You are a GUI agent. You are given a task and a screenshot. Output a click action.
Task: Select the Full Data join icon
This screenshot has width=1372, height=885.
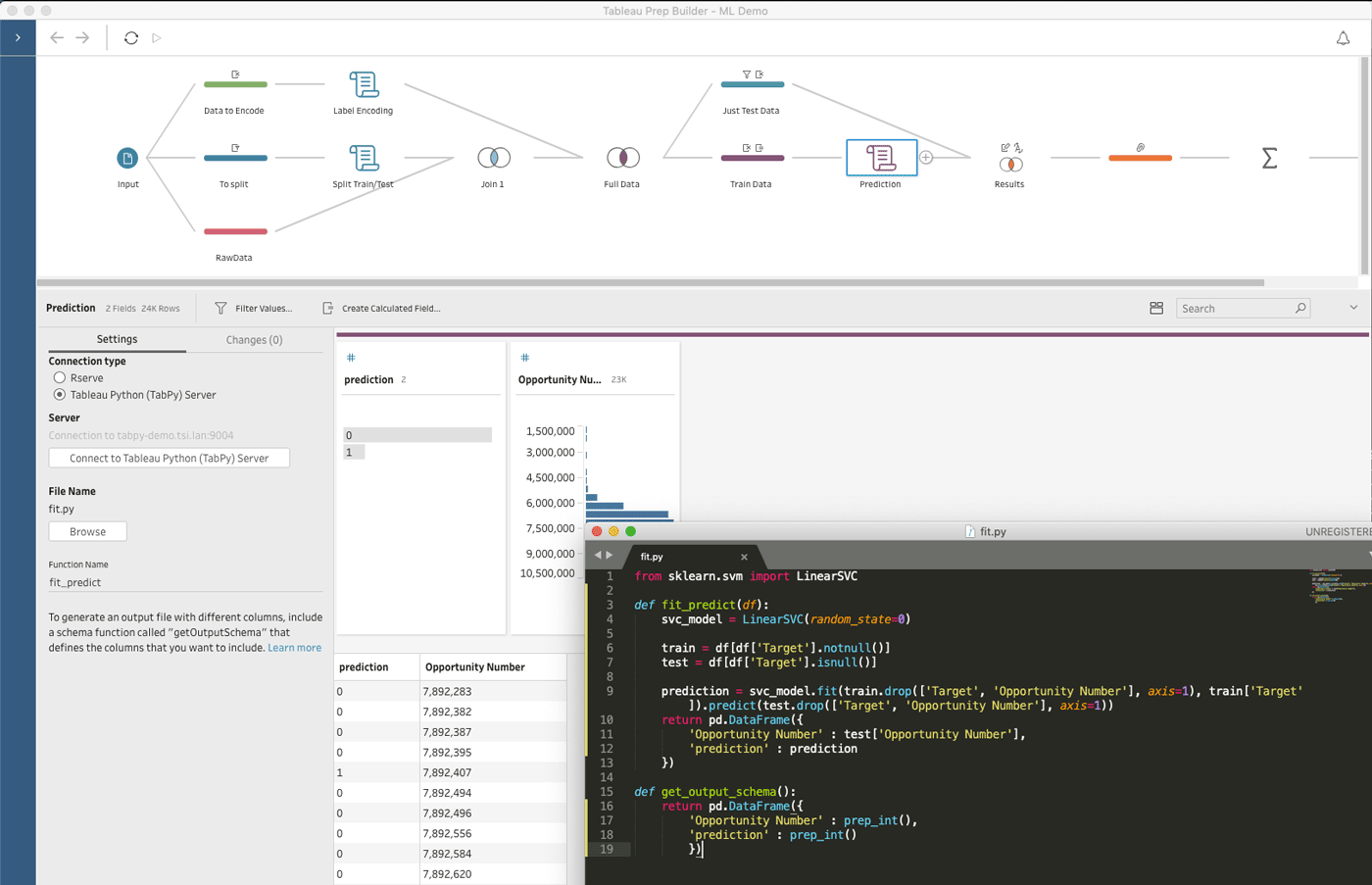(622, 158)
